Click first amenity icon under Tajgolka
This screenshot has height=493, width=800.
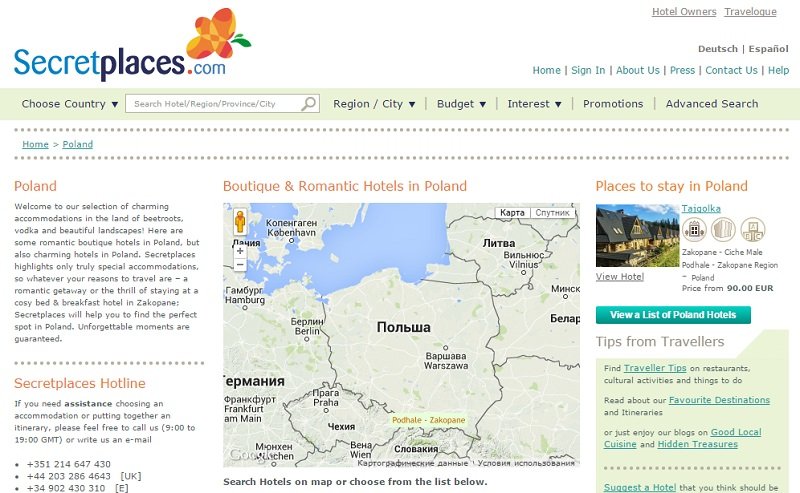693,229
